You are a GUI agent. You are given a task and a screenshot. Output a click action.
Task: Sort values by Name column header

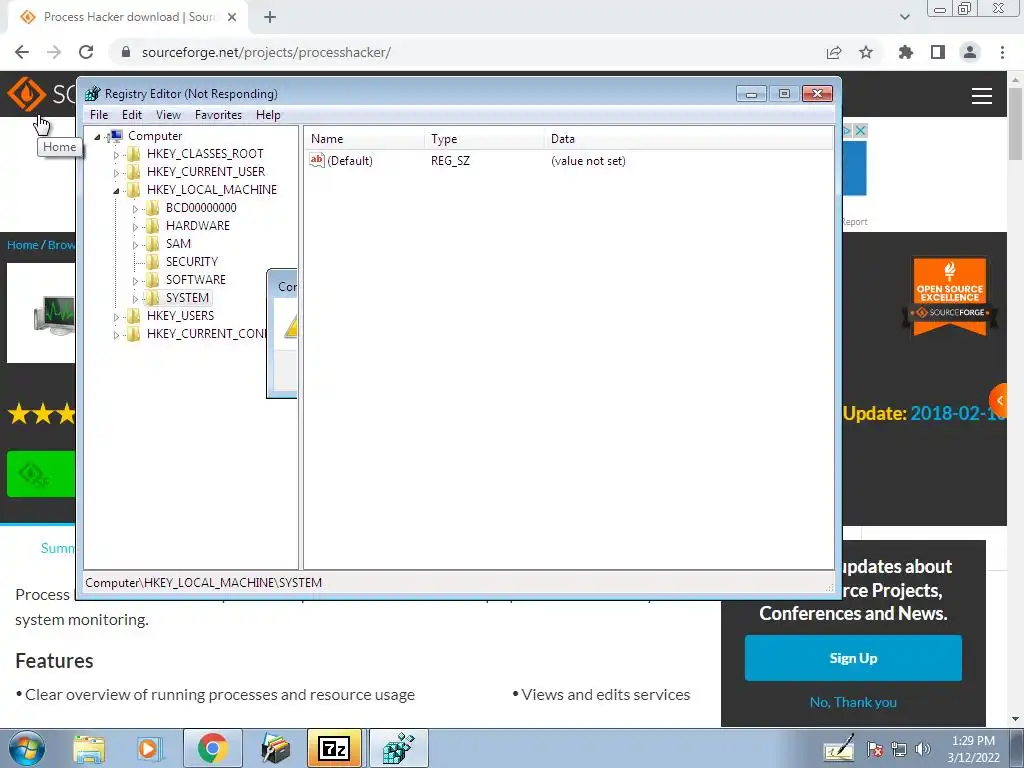364,138
